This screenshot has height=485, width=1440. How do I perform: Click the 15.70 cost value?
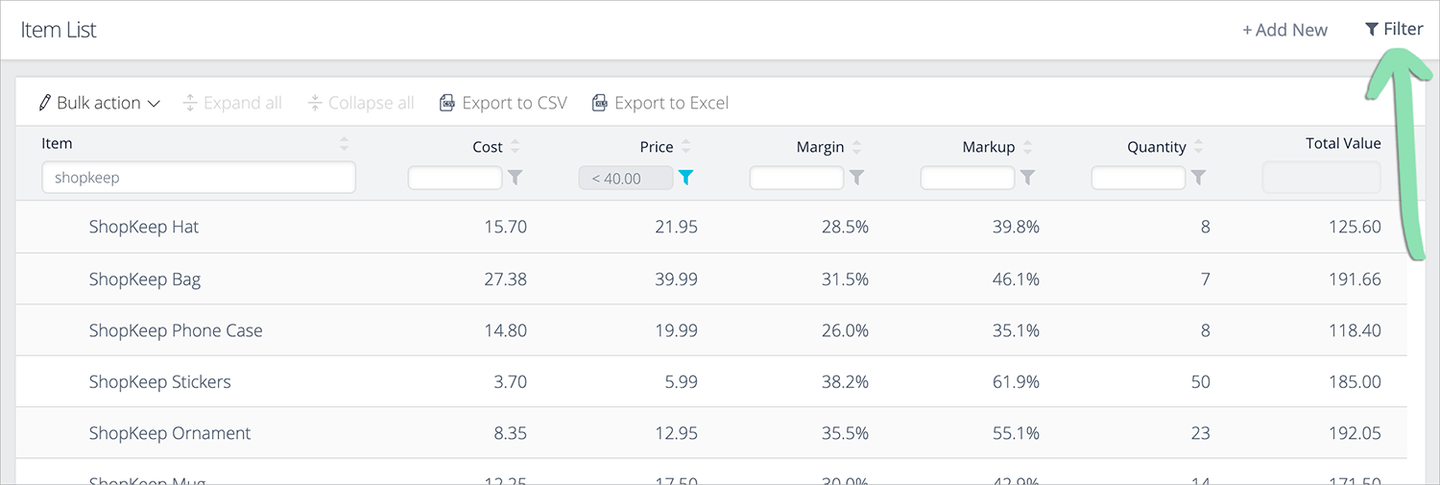tap(505, 227)
